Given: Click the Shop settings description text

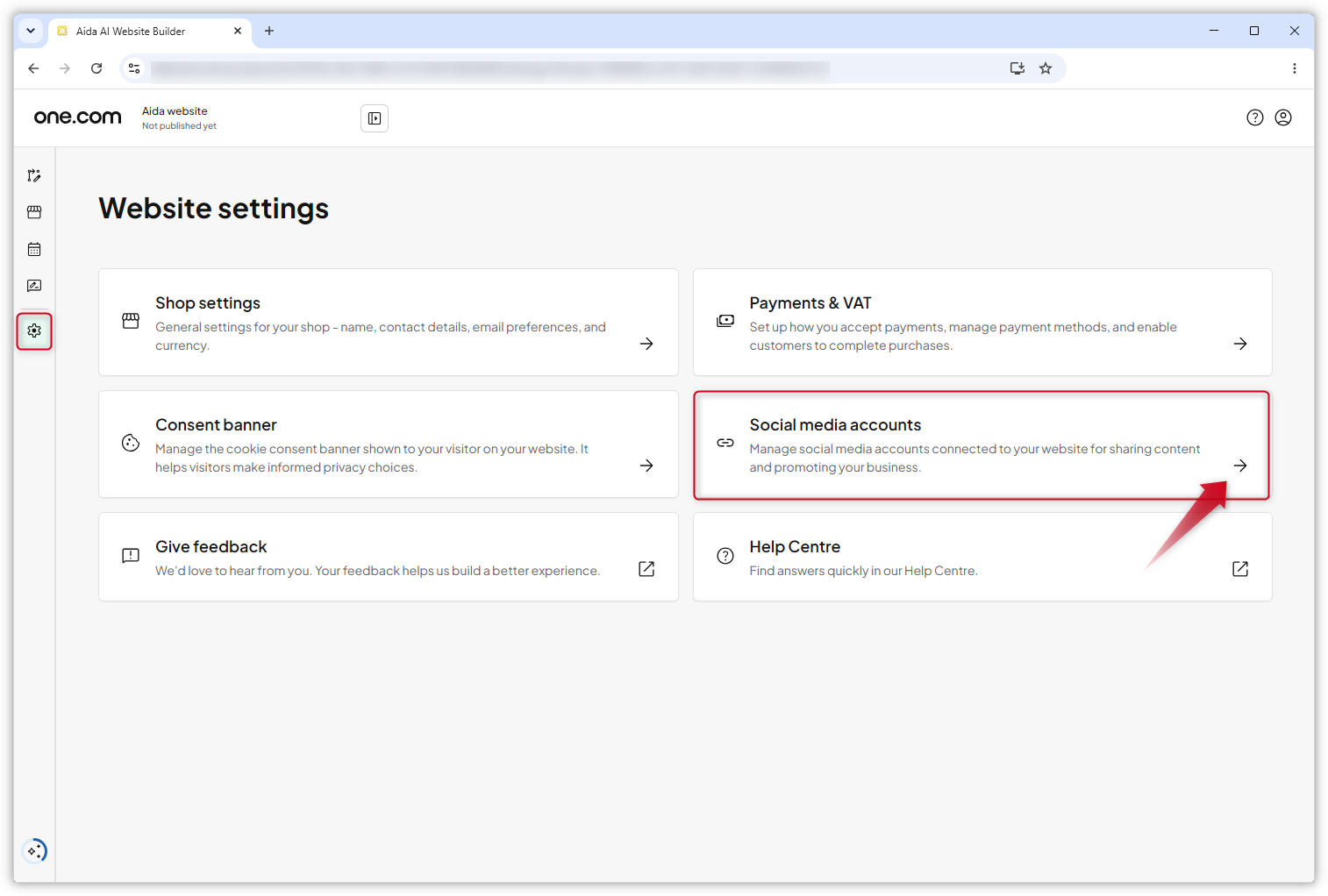Looking at the screenshot, I should [x=381, y=337].
